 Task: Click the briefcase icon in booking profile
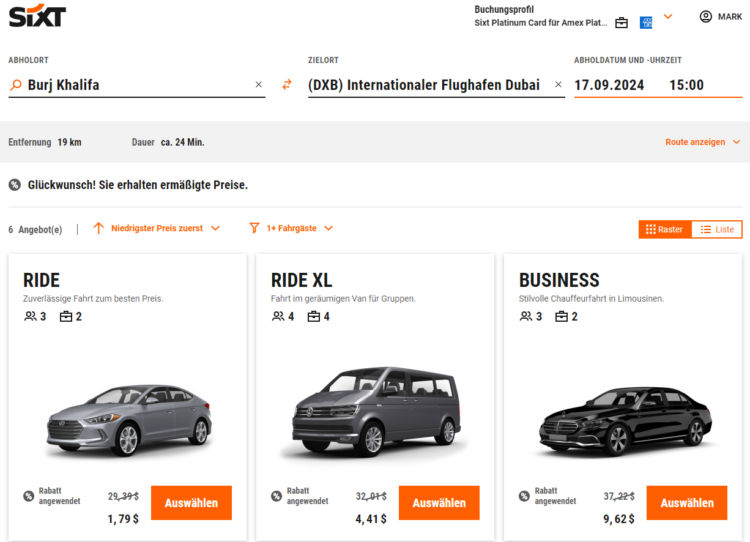pyautogui.click(x=621, y=23)
